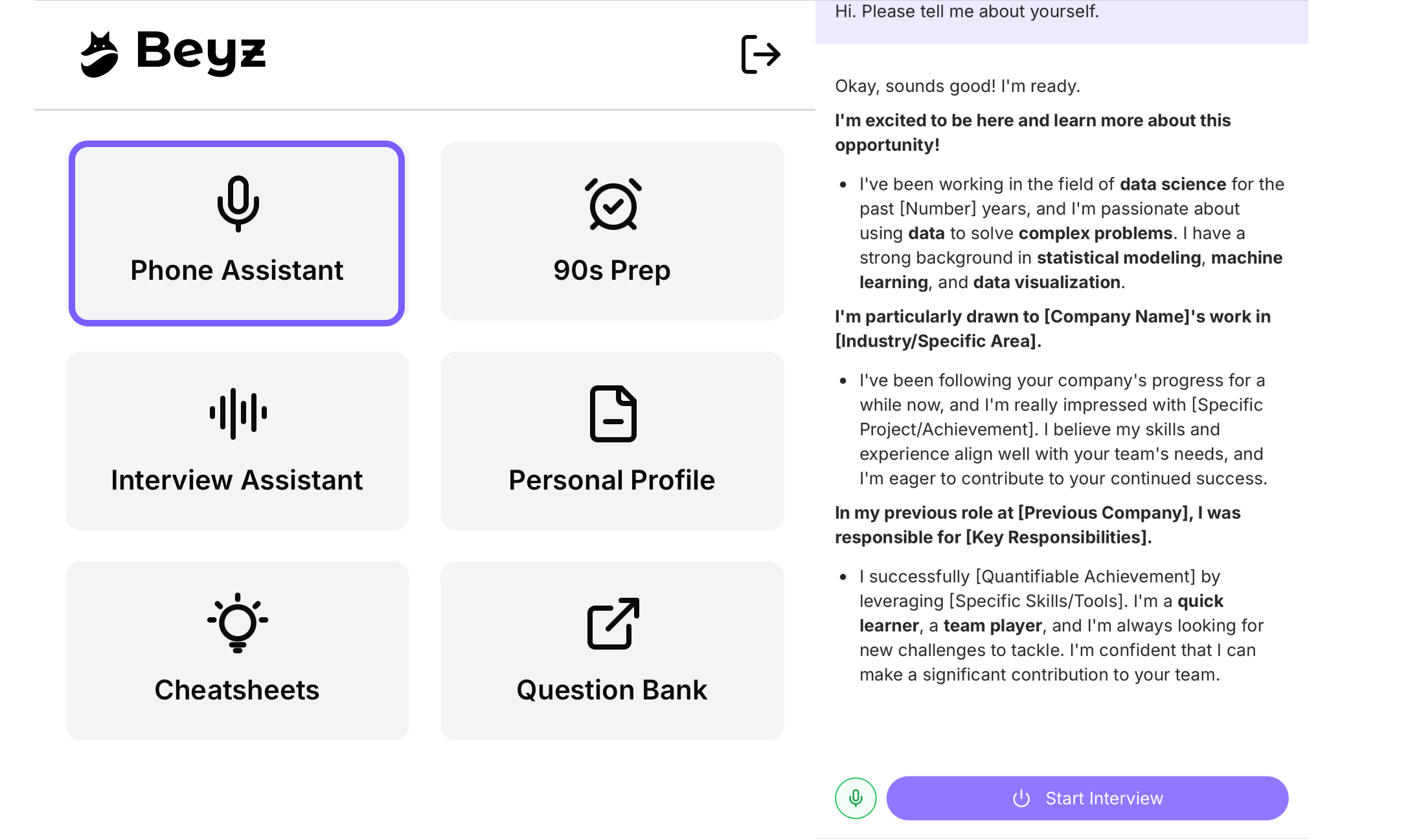Select the Phone Assistant label

(x=237, y=270)
